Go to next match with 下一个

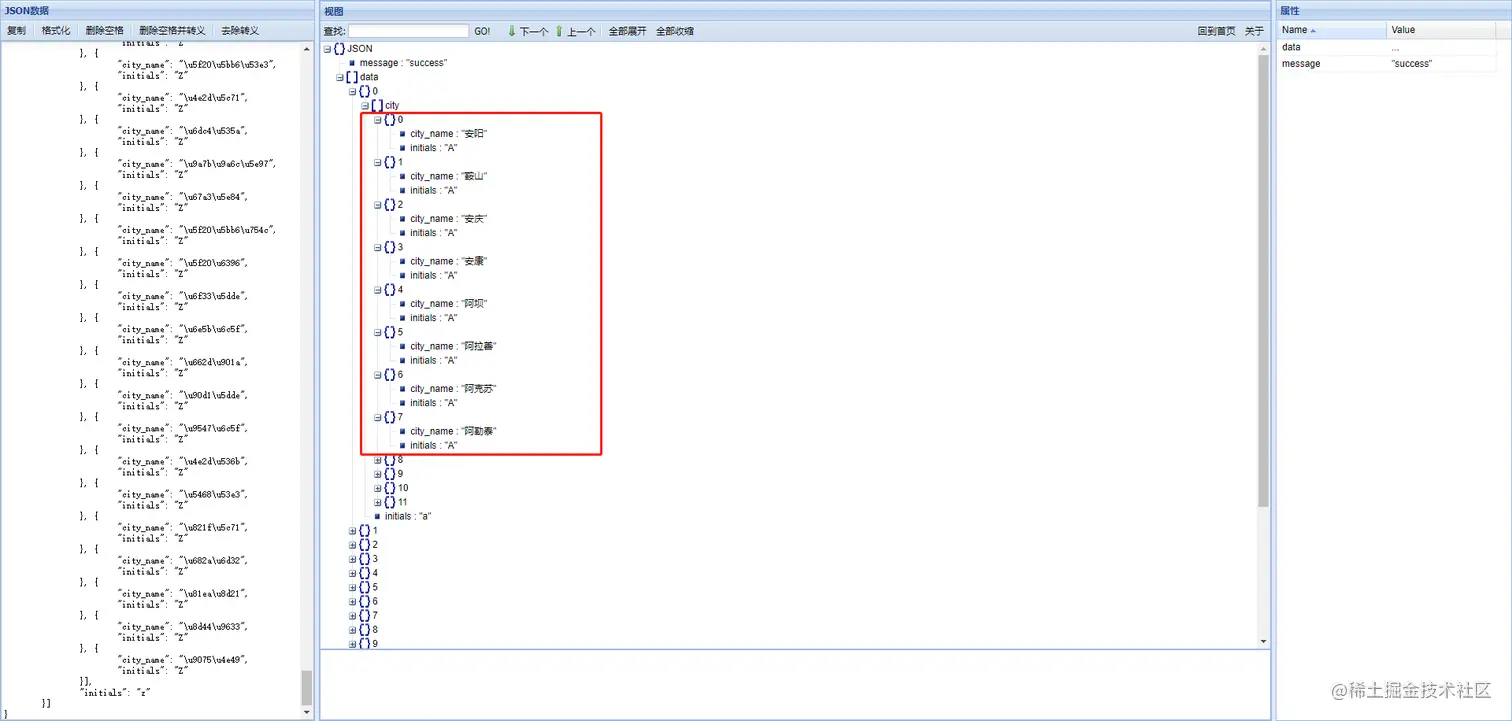click(x=527, y=32)
